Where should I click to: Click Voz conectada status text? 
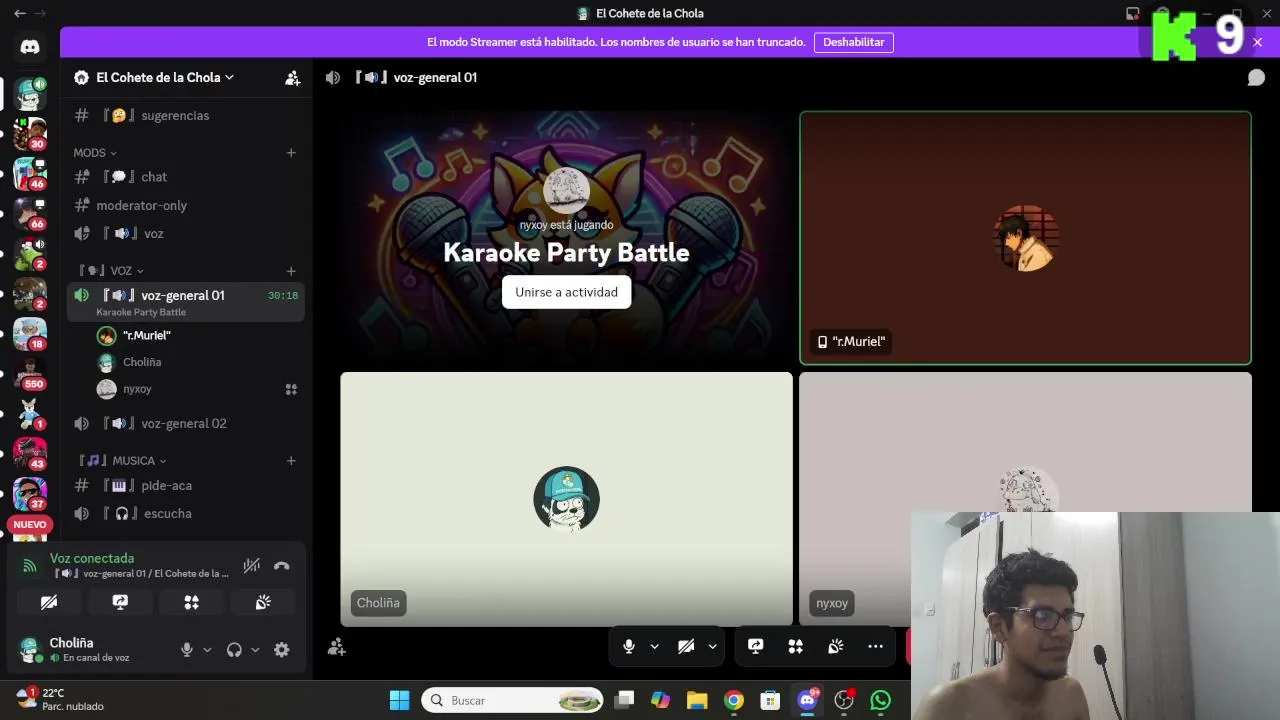[92, 558]
